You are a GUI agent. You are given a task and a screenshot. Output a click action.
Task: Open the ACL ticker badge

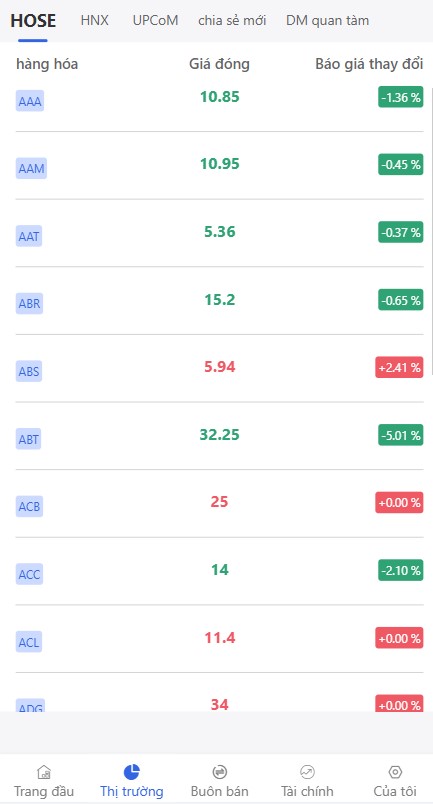click(x=29, y=642)
